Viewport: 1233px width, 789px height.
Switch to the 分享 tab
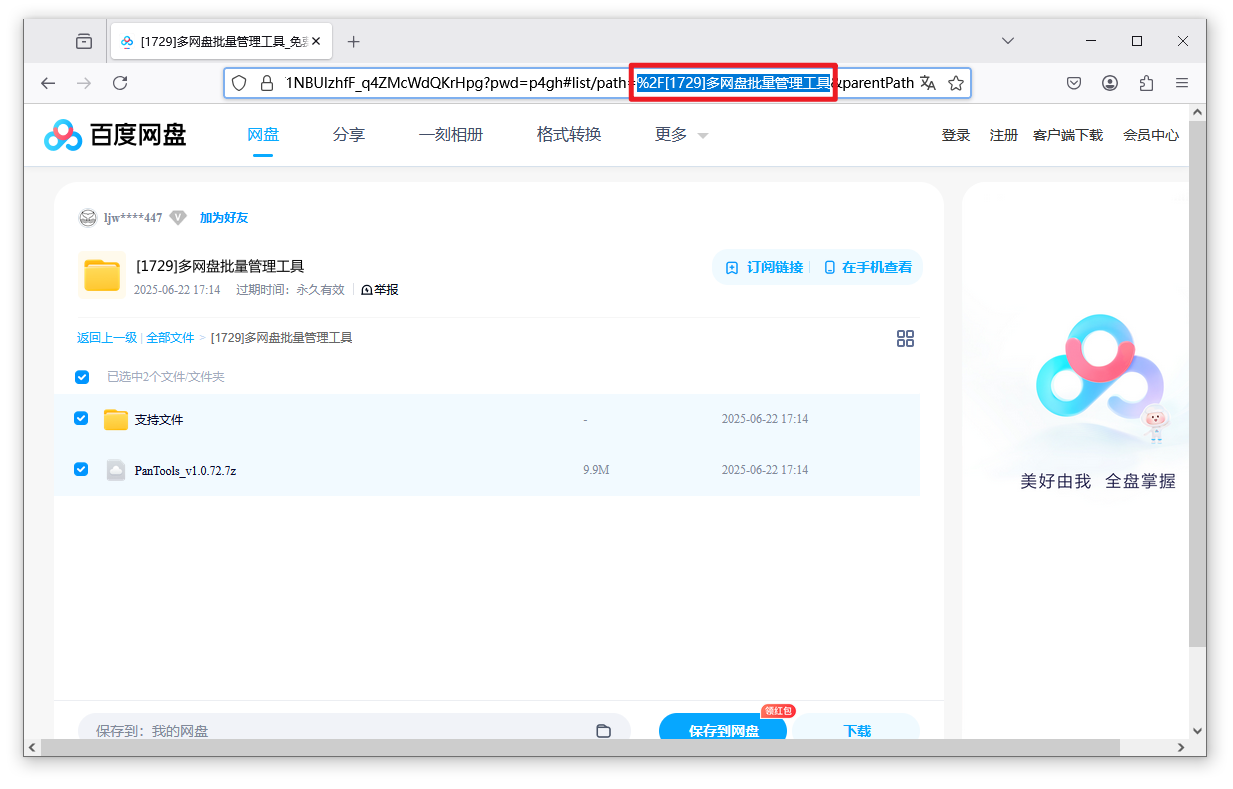(349, 135)
